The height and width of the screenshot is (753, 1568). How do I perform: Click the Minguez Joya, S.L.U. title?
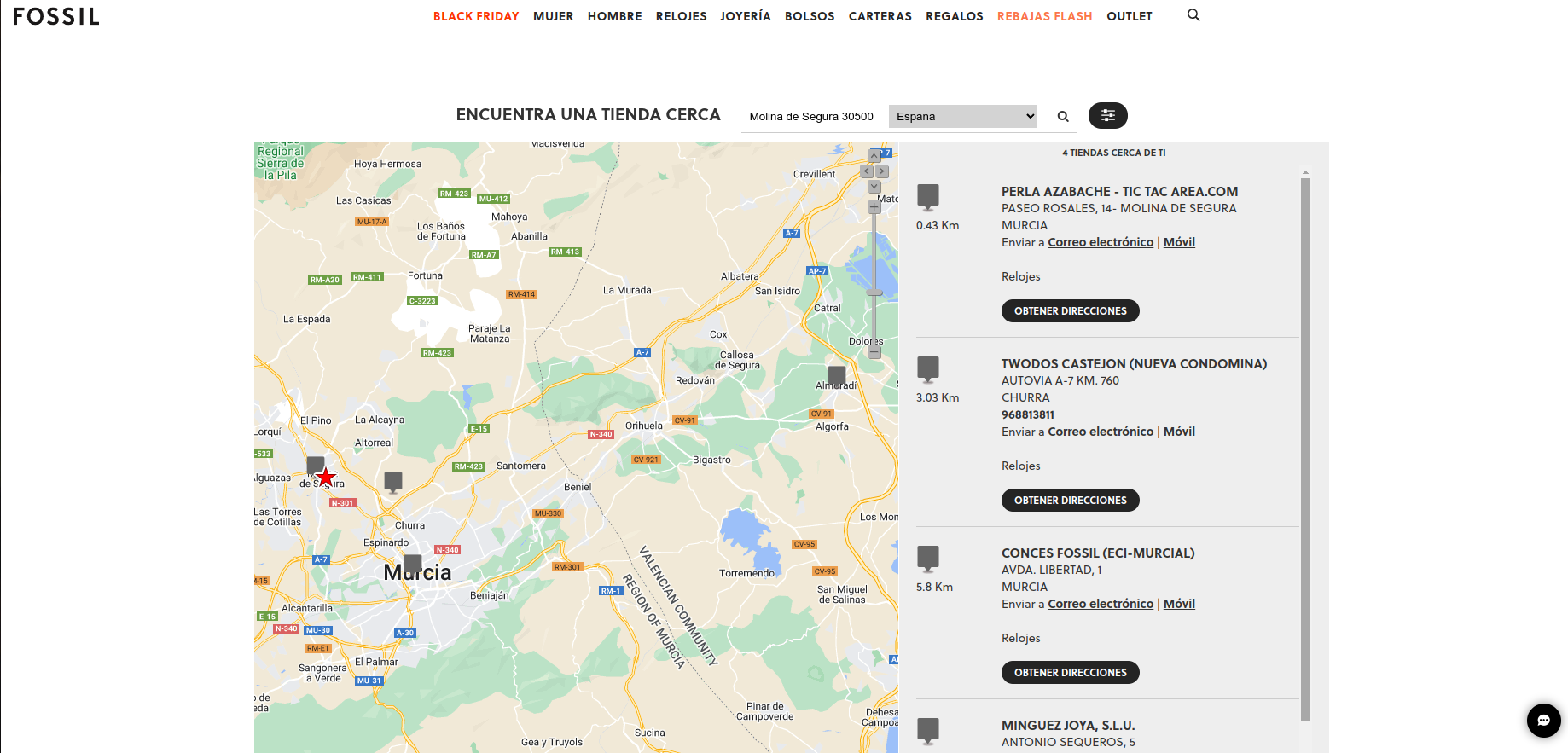click(x=1068, y=726)
